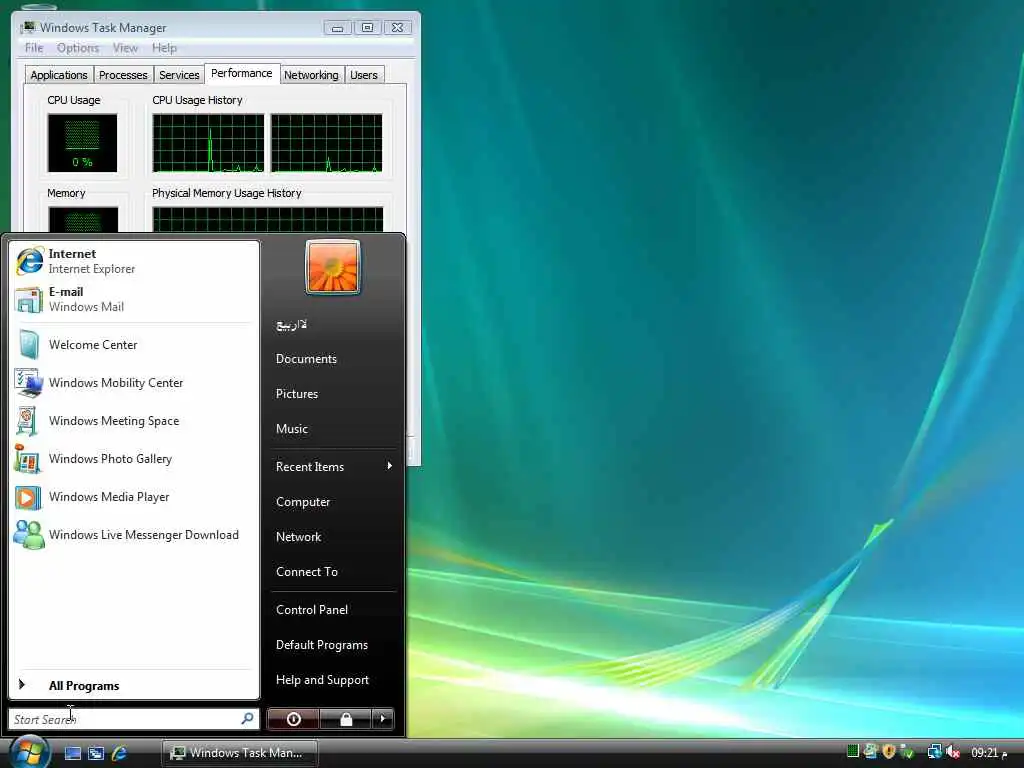Click Task Manager CPU tray icon
The image size is (1024, 768).
coord(852,752)
